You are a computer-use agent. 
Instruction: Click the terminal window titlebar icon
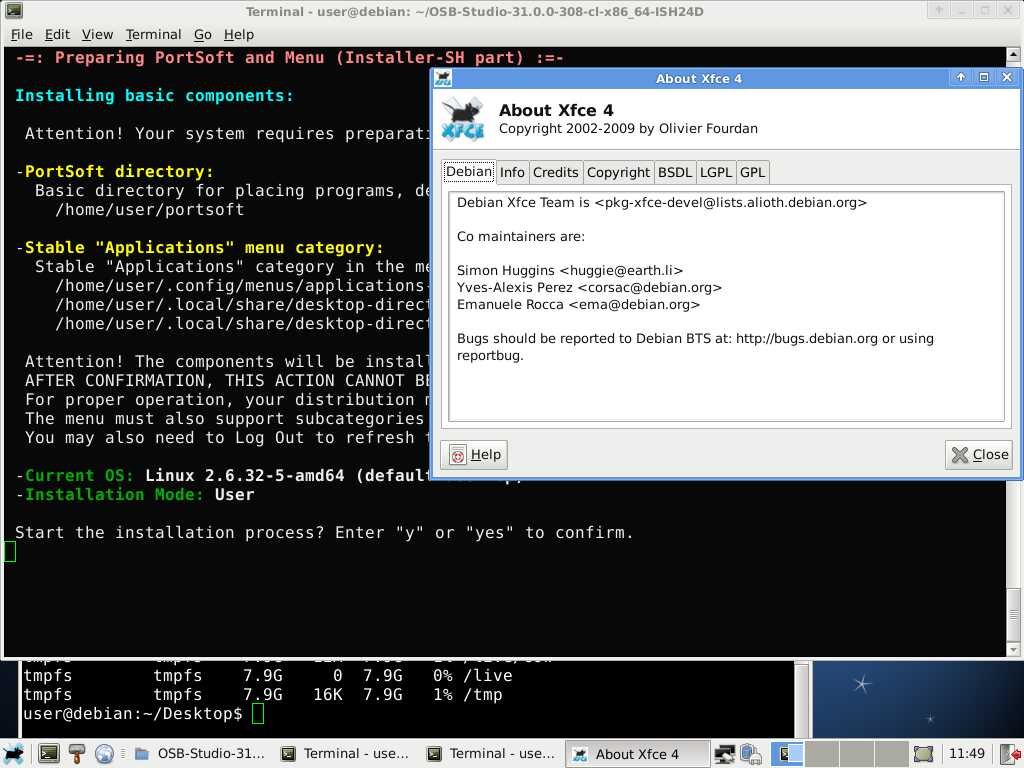point(14,10)
